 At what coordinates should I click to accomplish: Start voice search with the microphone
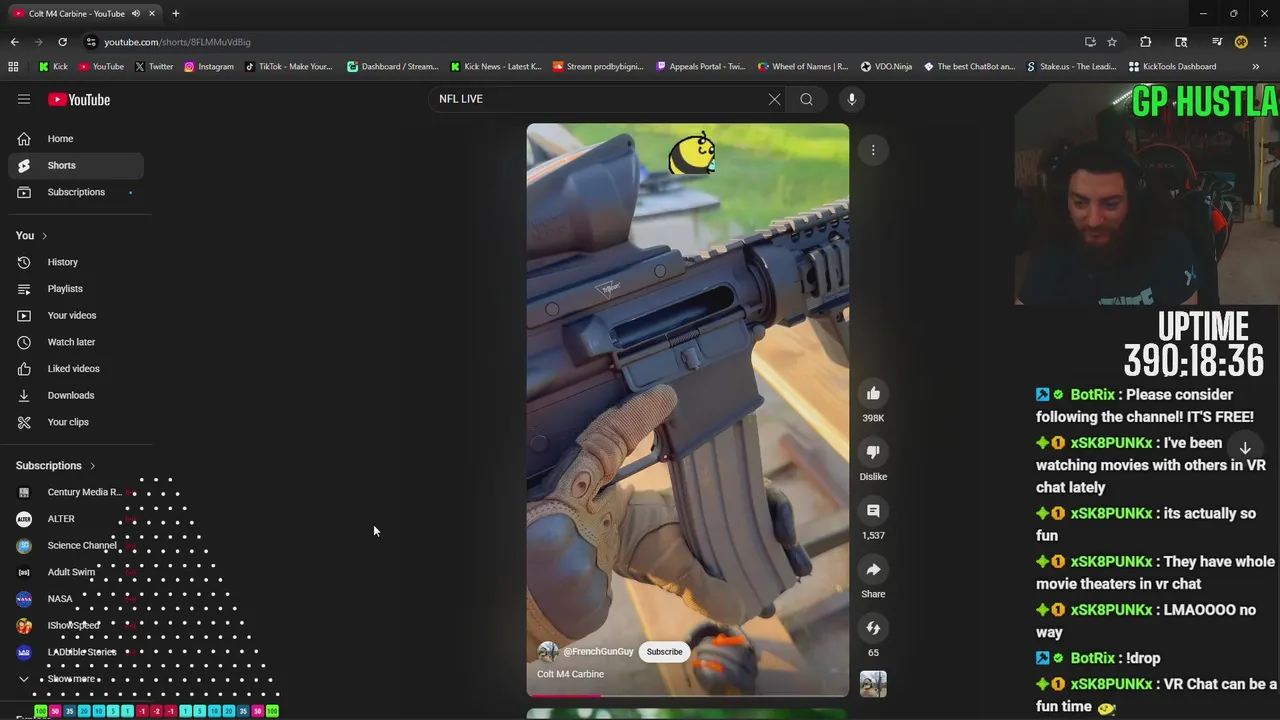tap(852, 99)
